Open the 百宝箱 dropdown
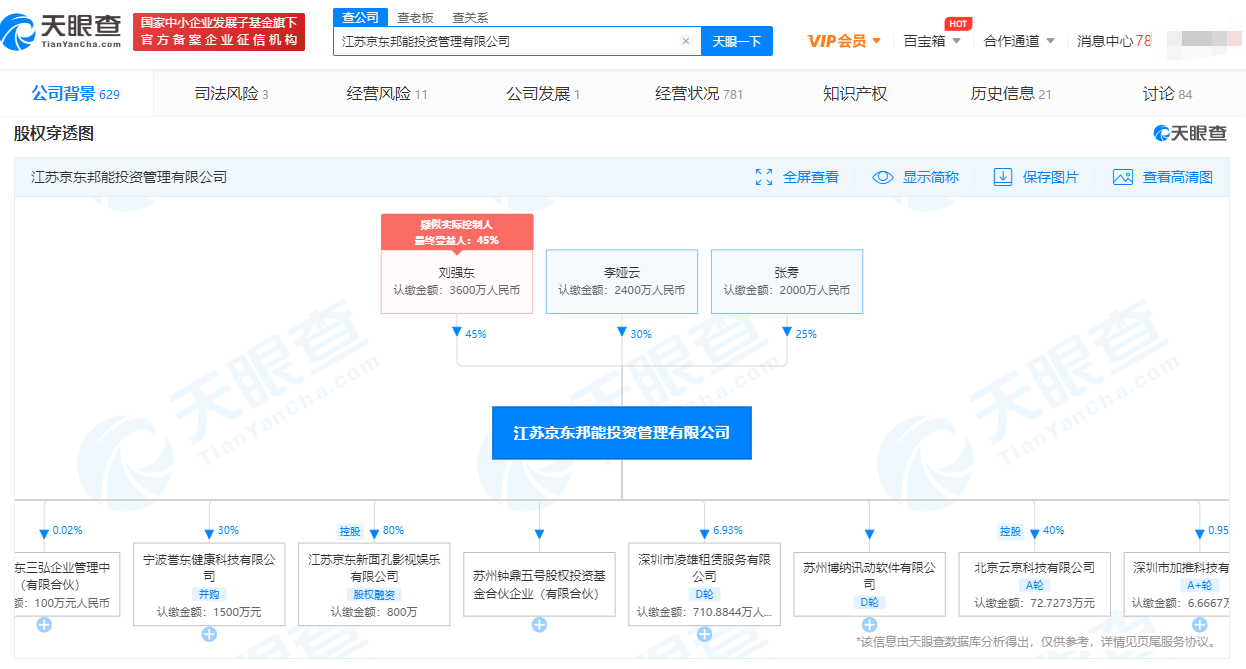 point(932,41)
